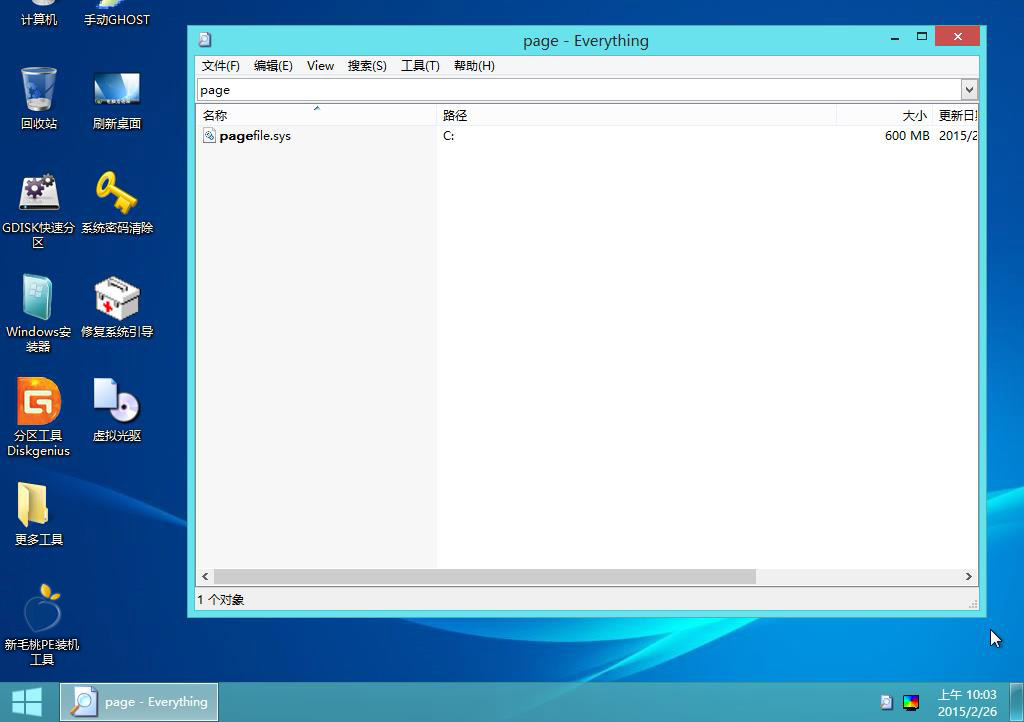The image size is (1024, 722).
Task: Open the 帮助(H) menu
Action: pyautogui.click(x=474, y=66)
